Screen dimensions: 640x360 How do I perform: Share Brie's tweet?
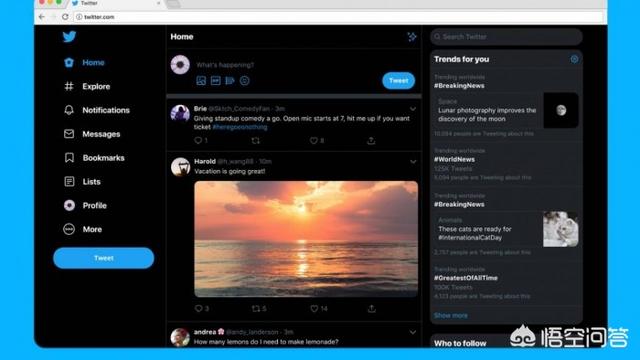click(371, 140)
